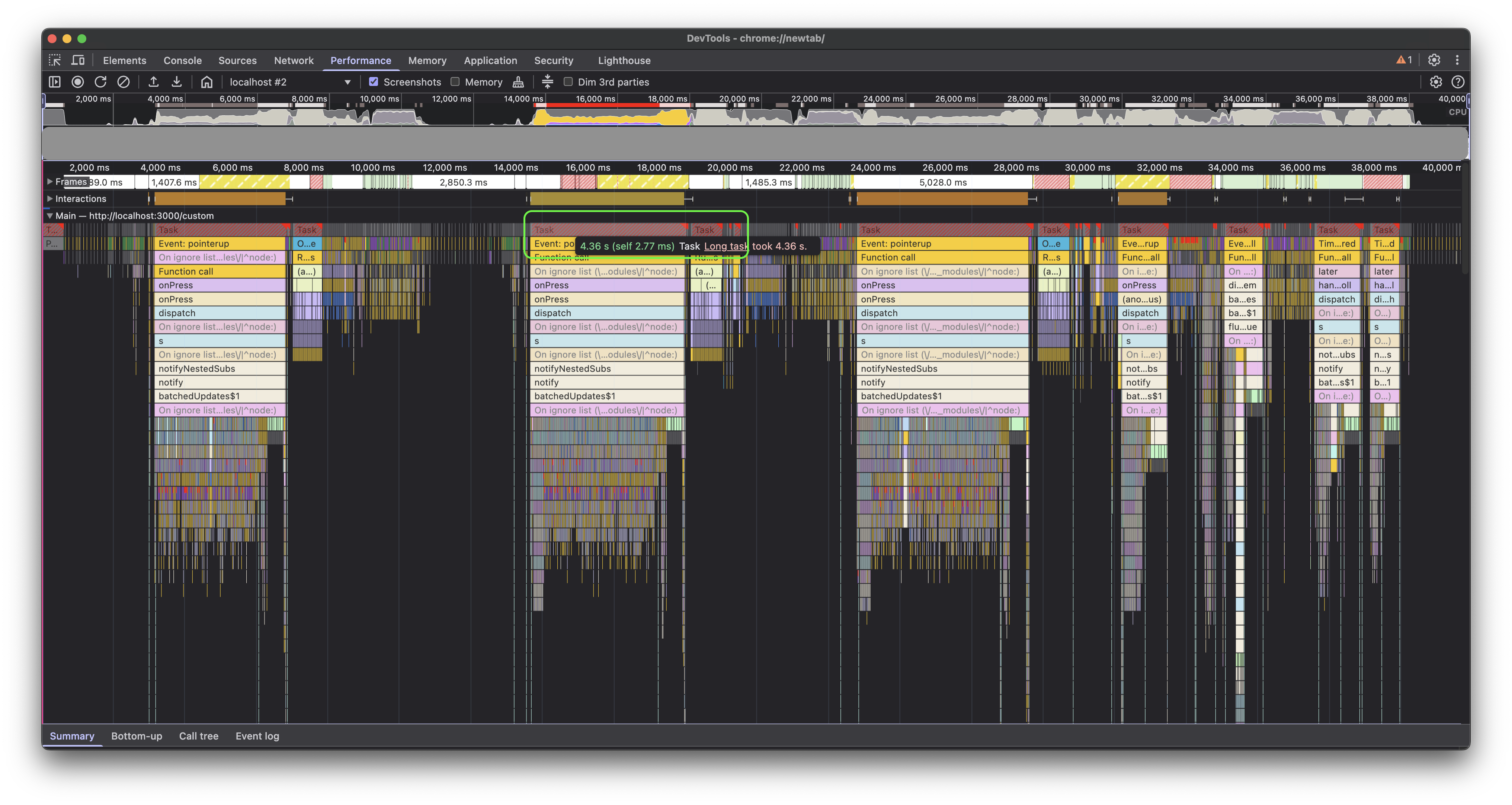Expand the Frames track
This screenshot has height=805, width=1512.
[x=50, y=182]
